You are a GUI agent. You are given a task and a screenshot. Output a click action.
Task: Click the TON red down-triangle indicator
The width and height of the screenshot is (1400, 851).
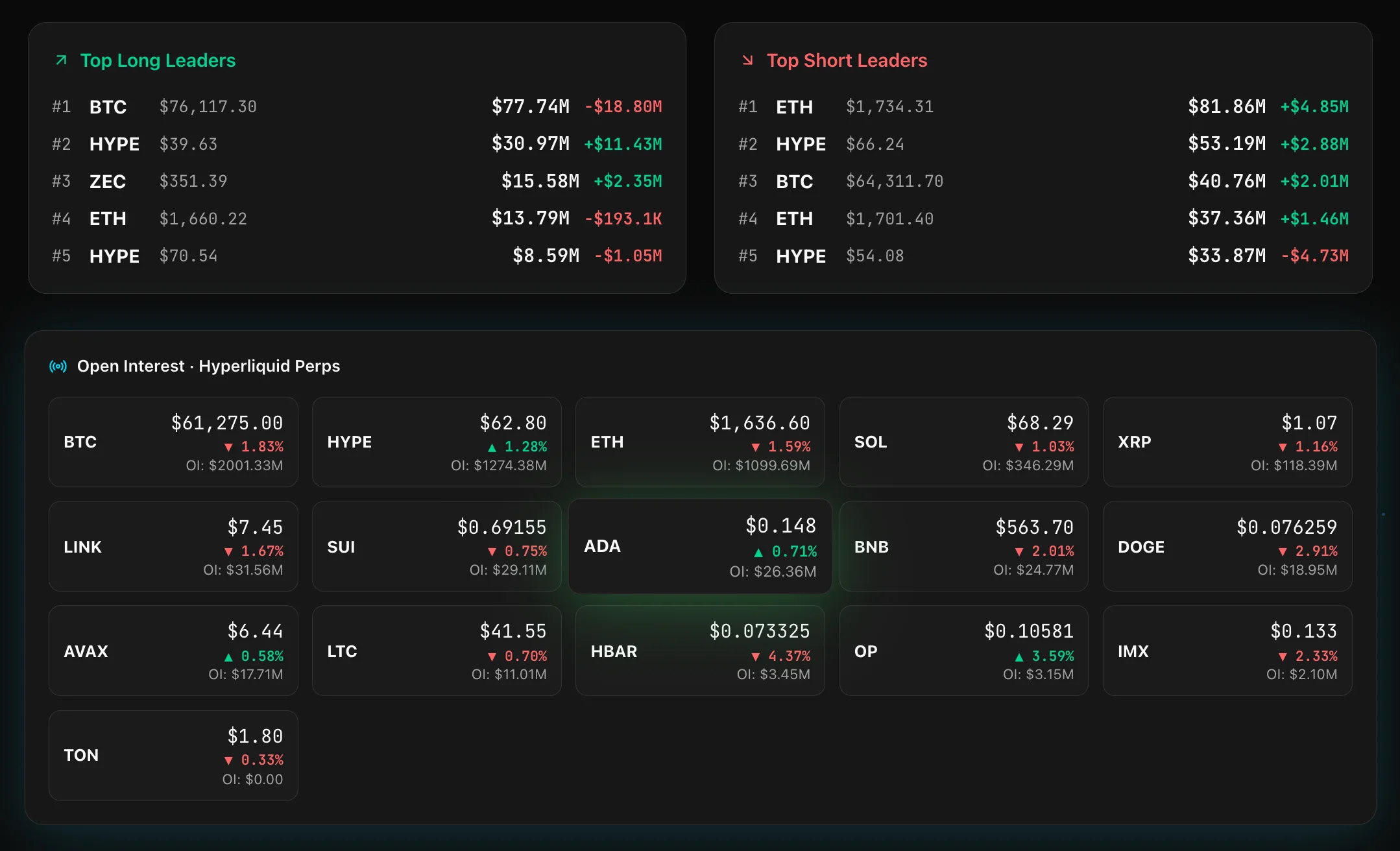click(x=228, y=761)
